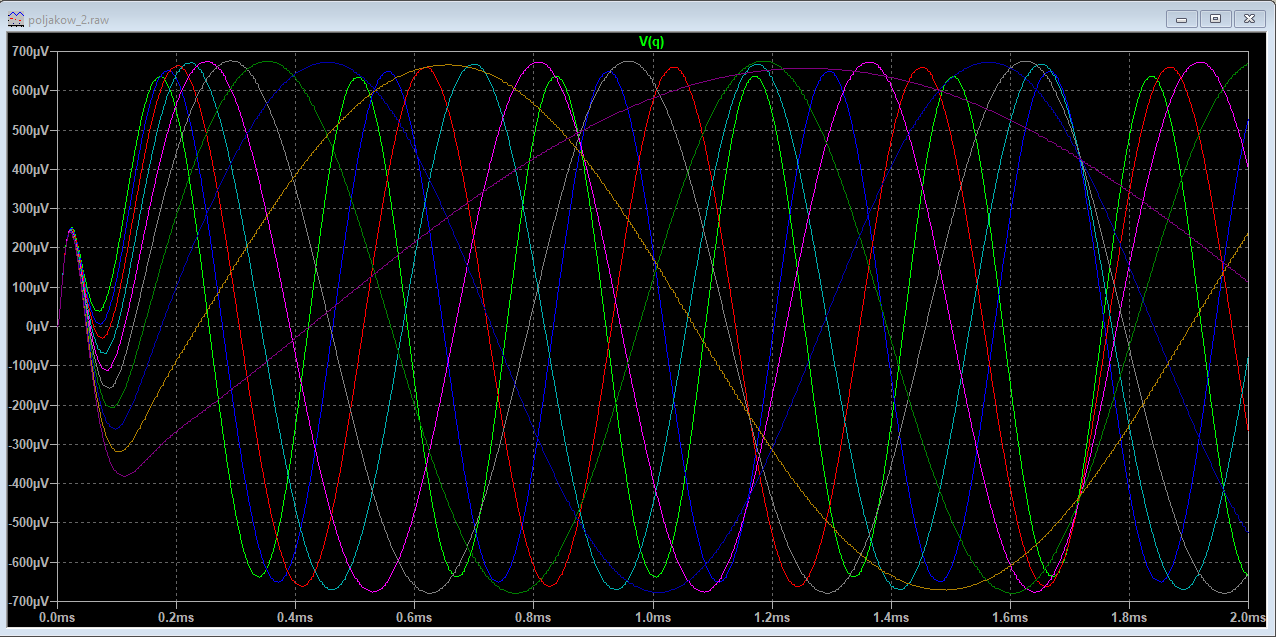Click the -400µV vertical axis label
Image resolution: width=1276 pixels, height=637 pixels.
(28, 484)
